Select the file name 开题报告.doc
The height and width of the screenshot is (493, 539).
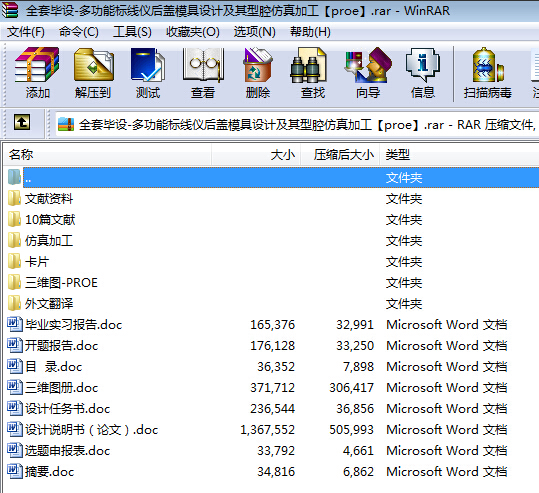tap(62, 346)
